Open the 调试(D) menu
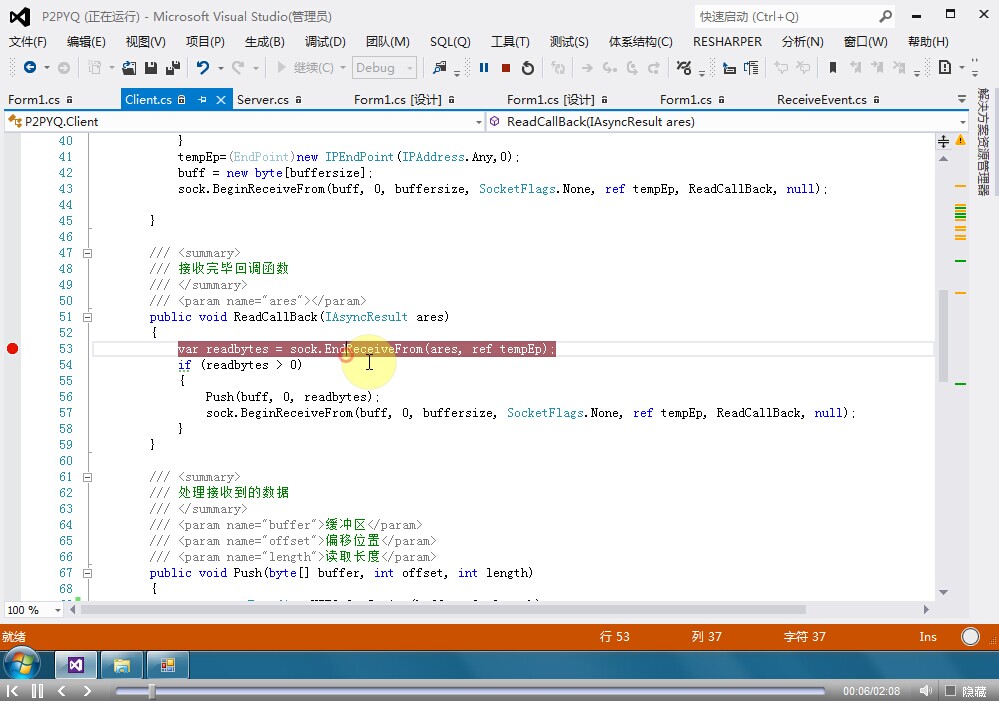 click(325, 42)
